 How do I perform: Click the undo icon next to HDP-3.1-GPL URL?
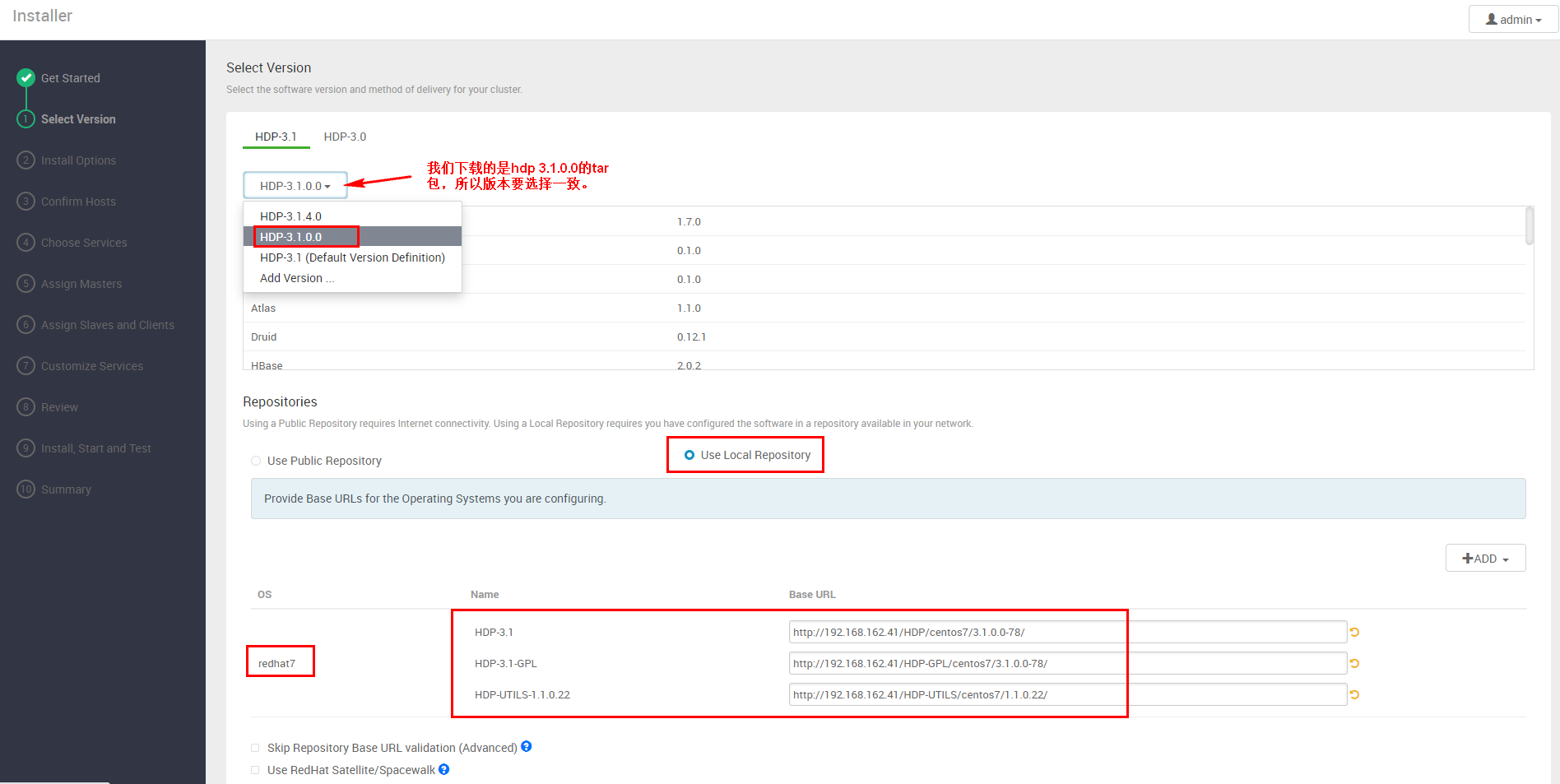point(1354,663)
